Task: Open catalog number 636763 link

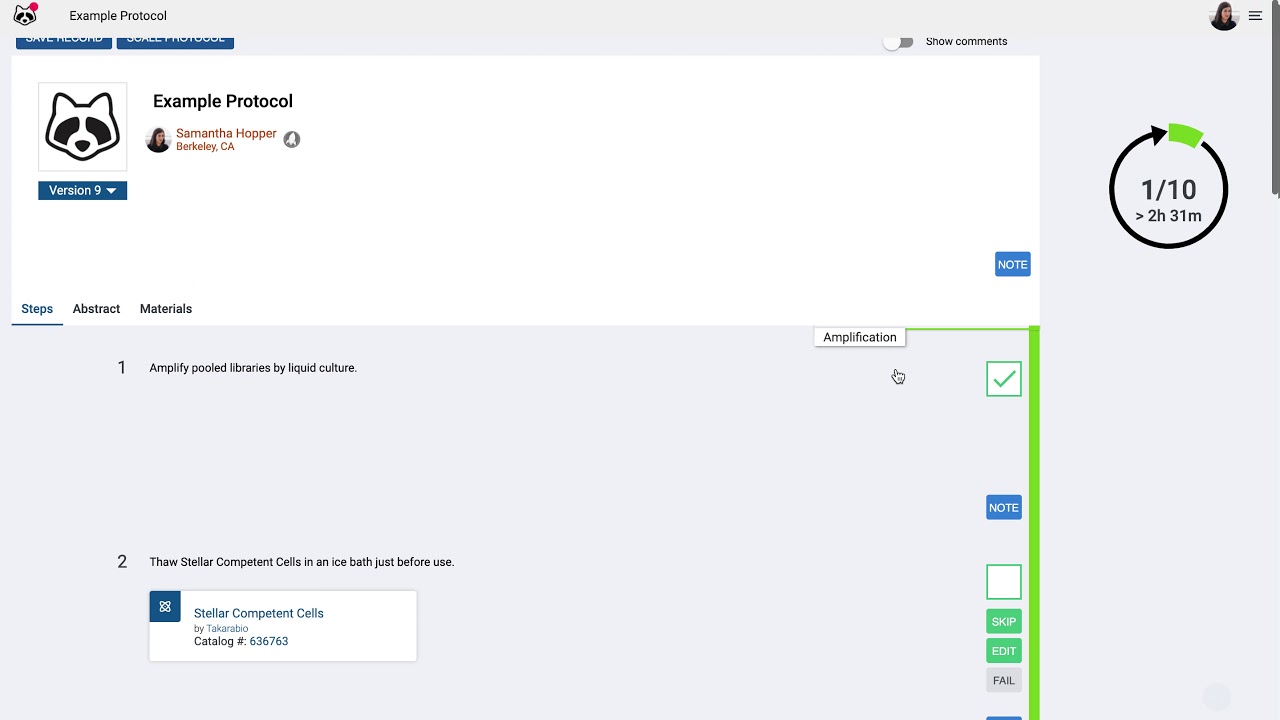Action: click(269, 641)
